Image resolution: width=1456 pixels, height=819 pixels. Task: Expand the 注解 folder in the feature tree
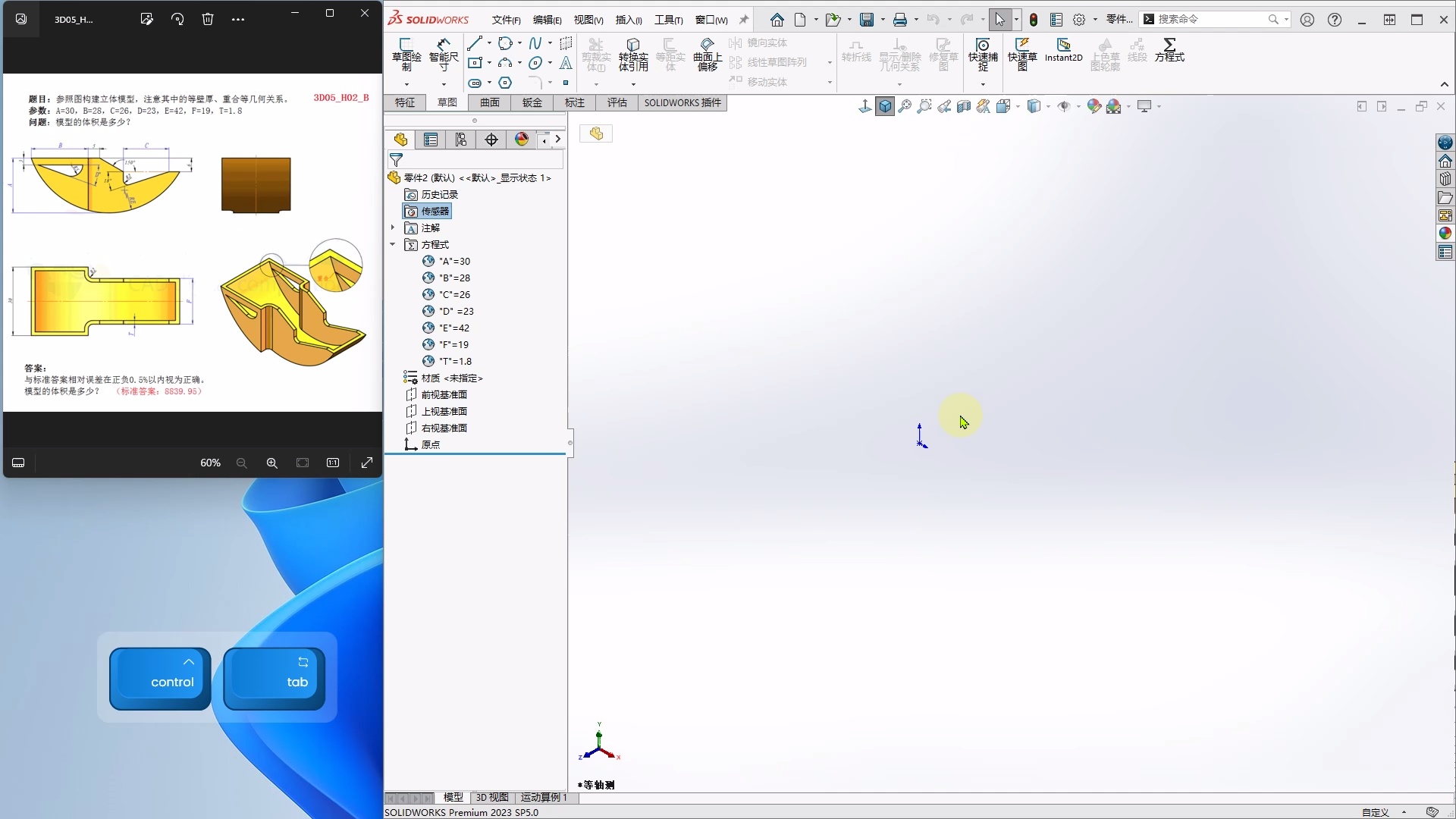(392, 228)
